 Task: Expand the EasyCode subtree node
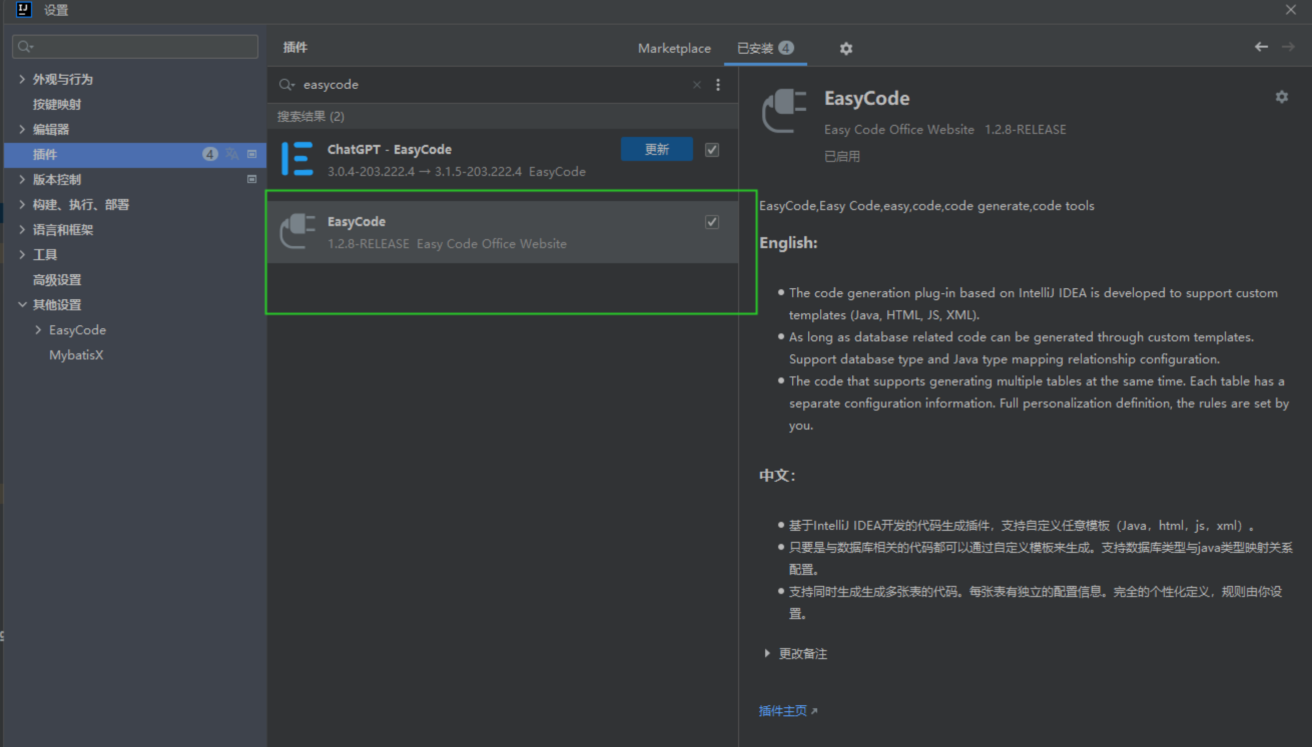(x=38, y=330)
